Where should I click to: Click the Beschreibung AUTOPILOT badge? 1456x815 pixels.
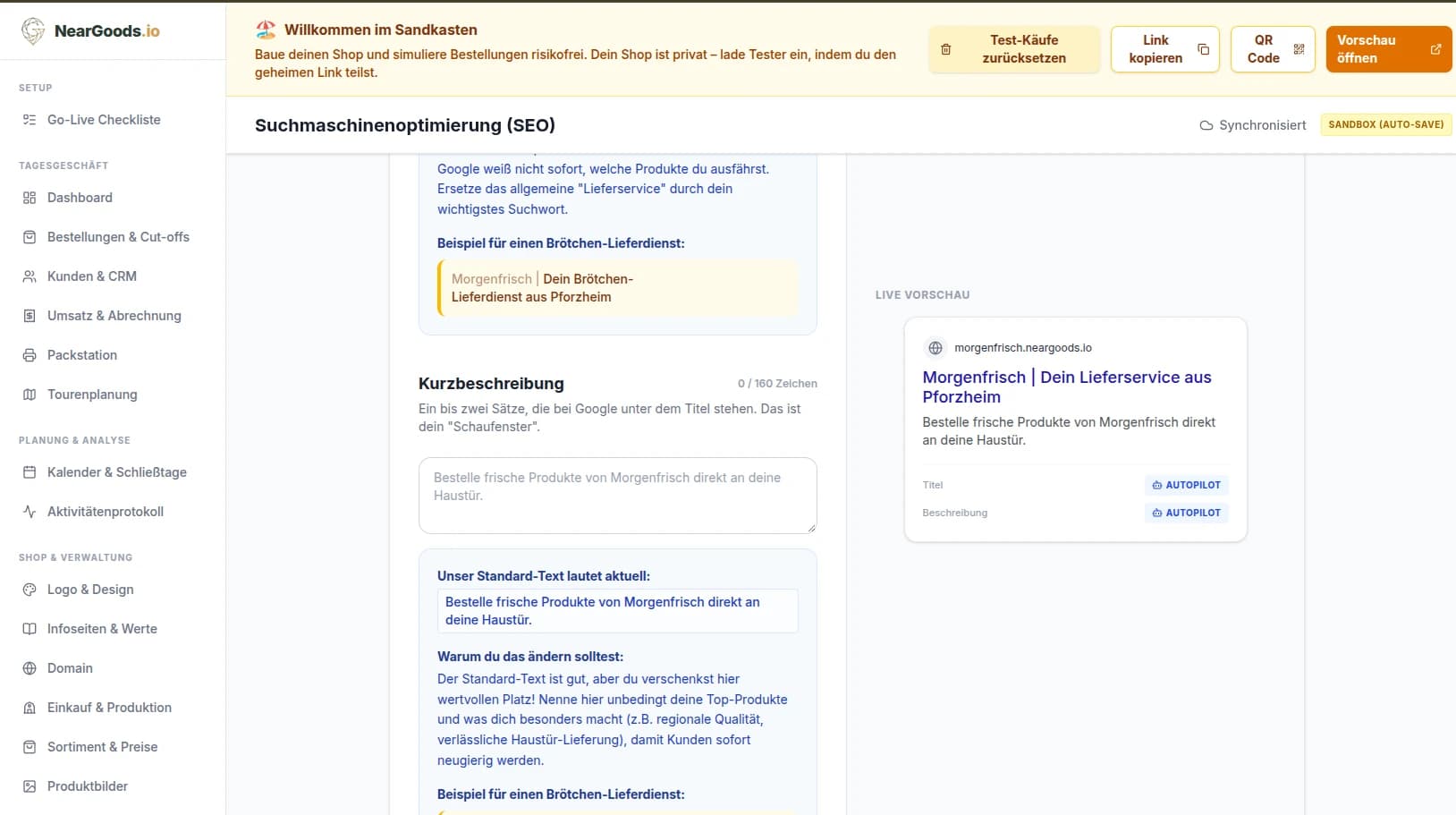(1187, 513)
